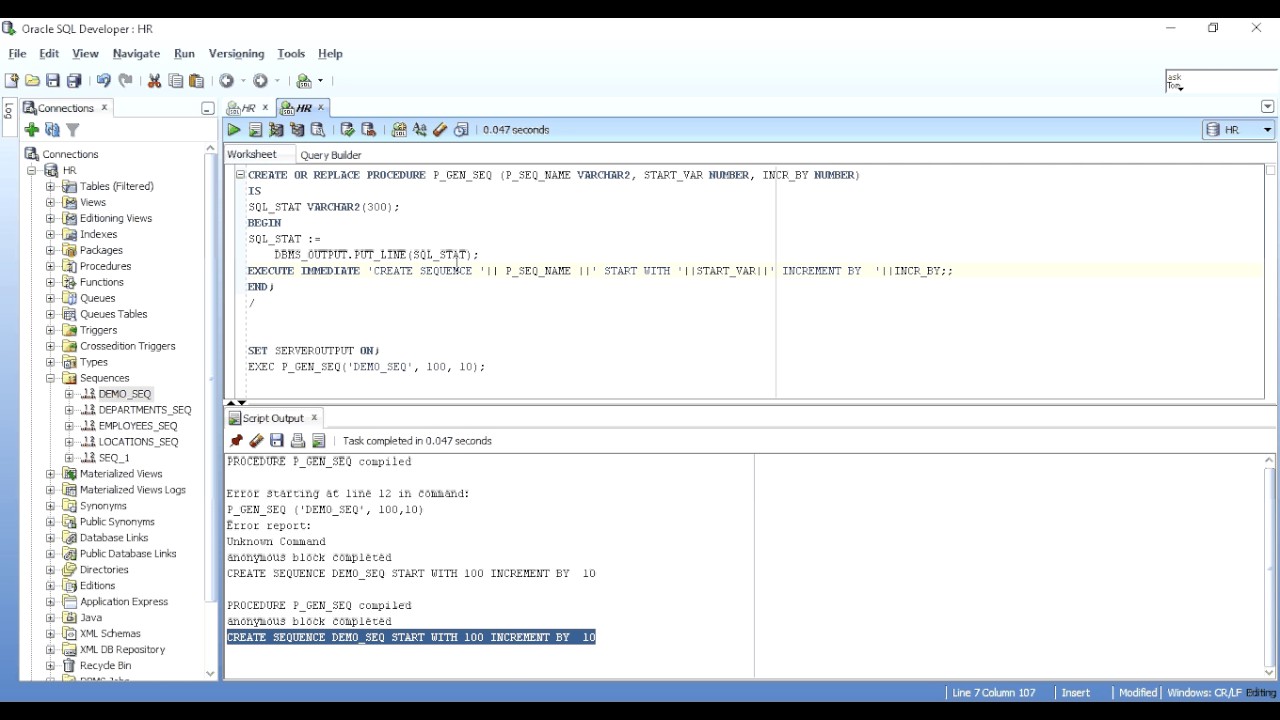Screen dimensions: 1280x720
Task: Refresh the Connections tree
Action: click(x=52, y=130)
